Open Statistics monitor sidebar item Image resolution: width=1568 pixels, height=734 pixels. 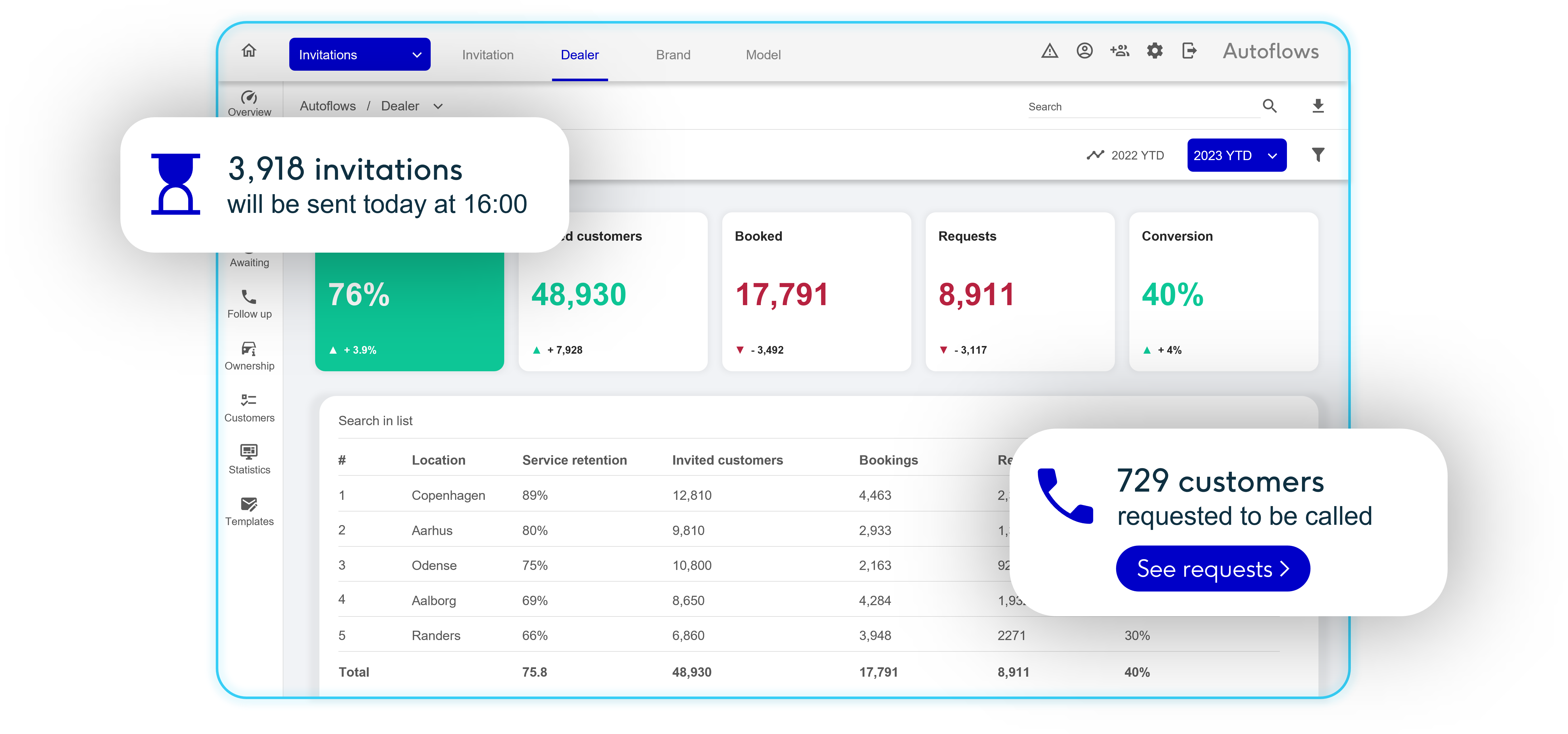[249, 460]
